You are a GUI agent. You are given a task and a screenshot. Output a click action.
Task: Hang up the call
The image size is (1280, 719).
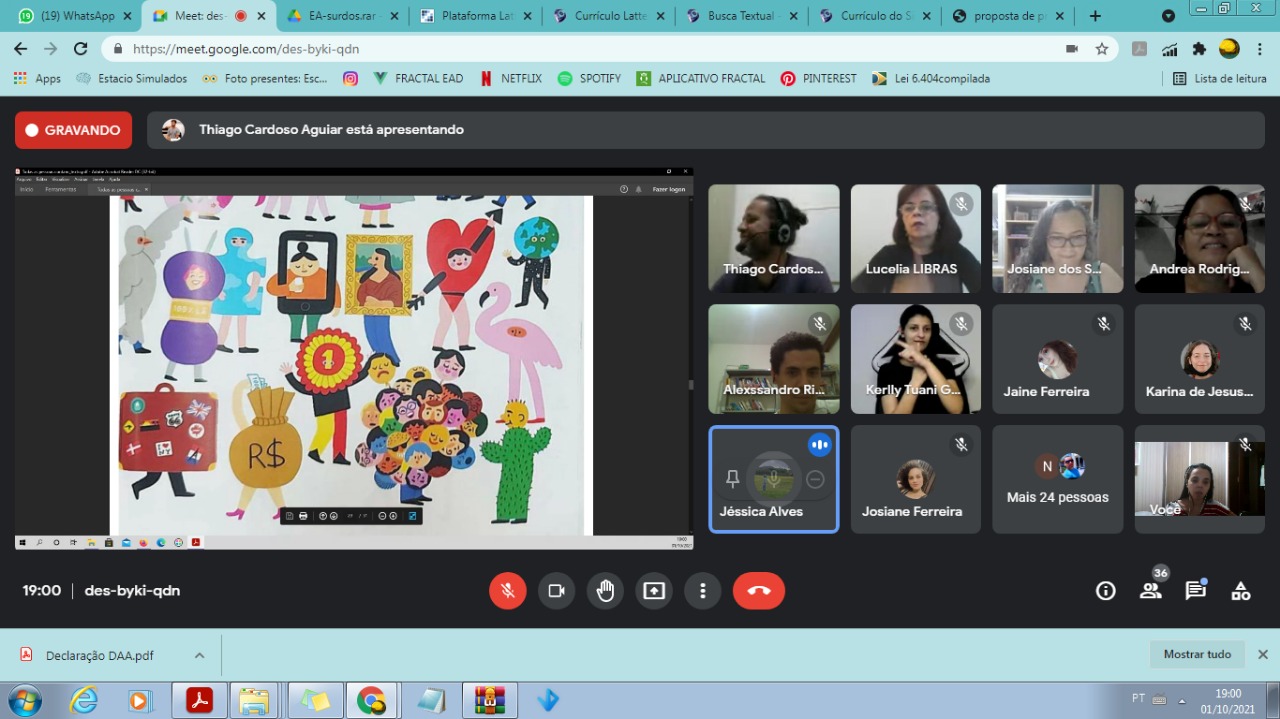(758, 591)
